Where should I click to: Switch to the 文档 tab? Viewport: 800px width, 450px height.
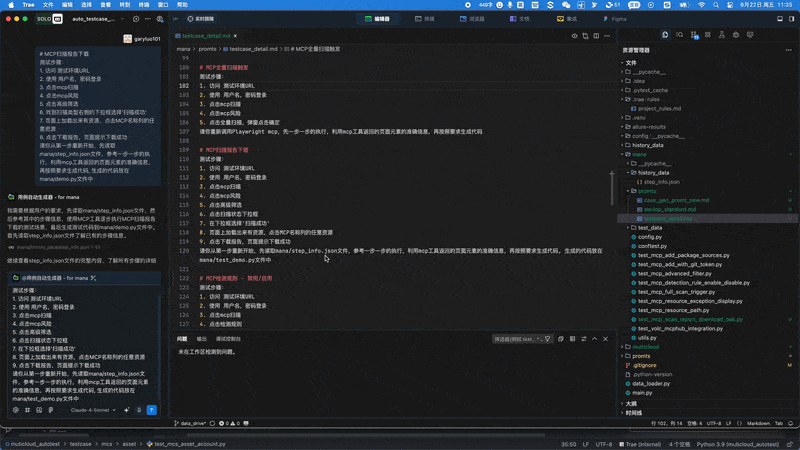[520, 19]
